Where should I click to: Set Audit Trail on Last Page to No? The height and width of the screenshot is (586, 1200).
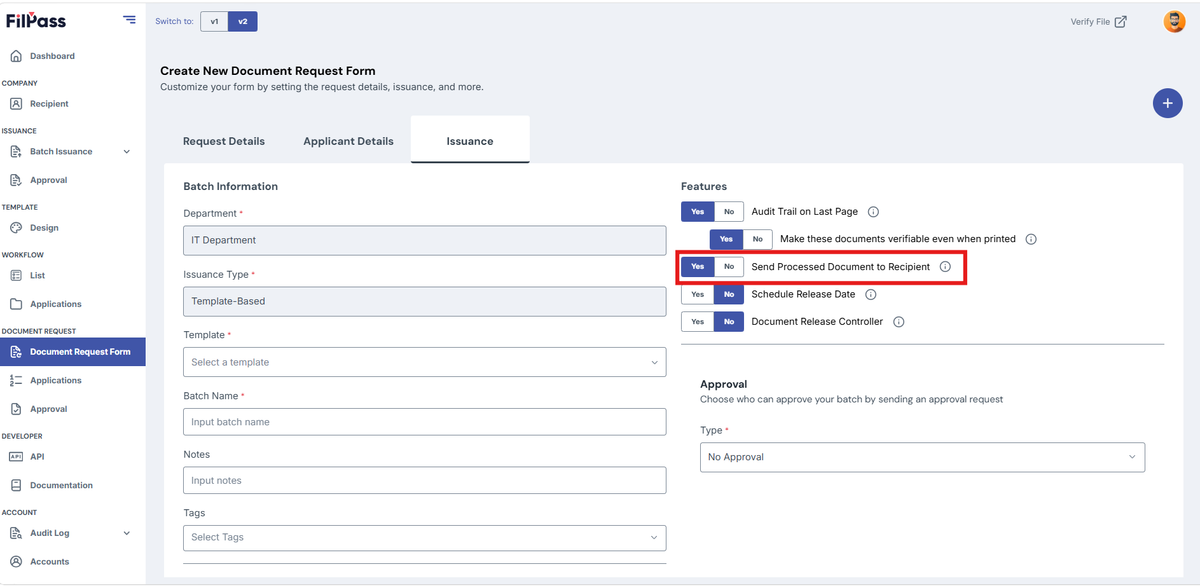729,212
